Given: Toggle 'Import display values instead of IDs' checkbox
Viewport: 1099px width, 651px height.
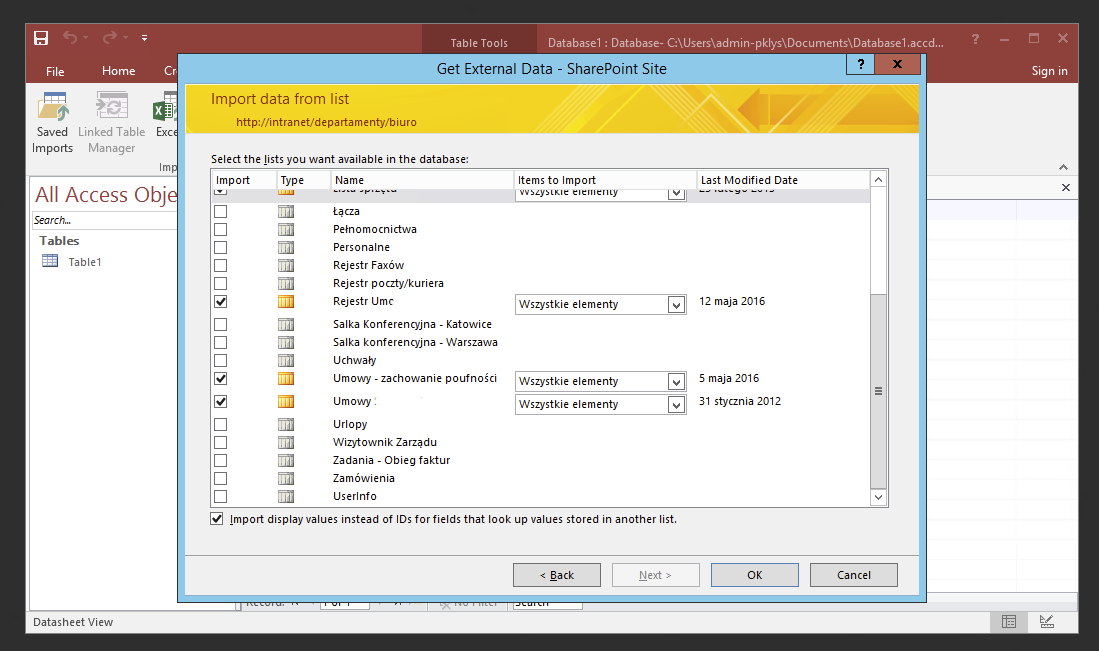Looking at the screenshot, I should coord(217,518).
